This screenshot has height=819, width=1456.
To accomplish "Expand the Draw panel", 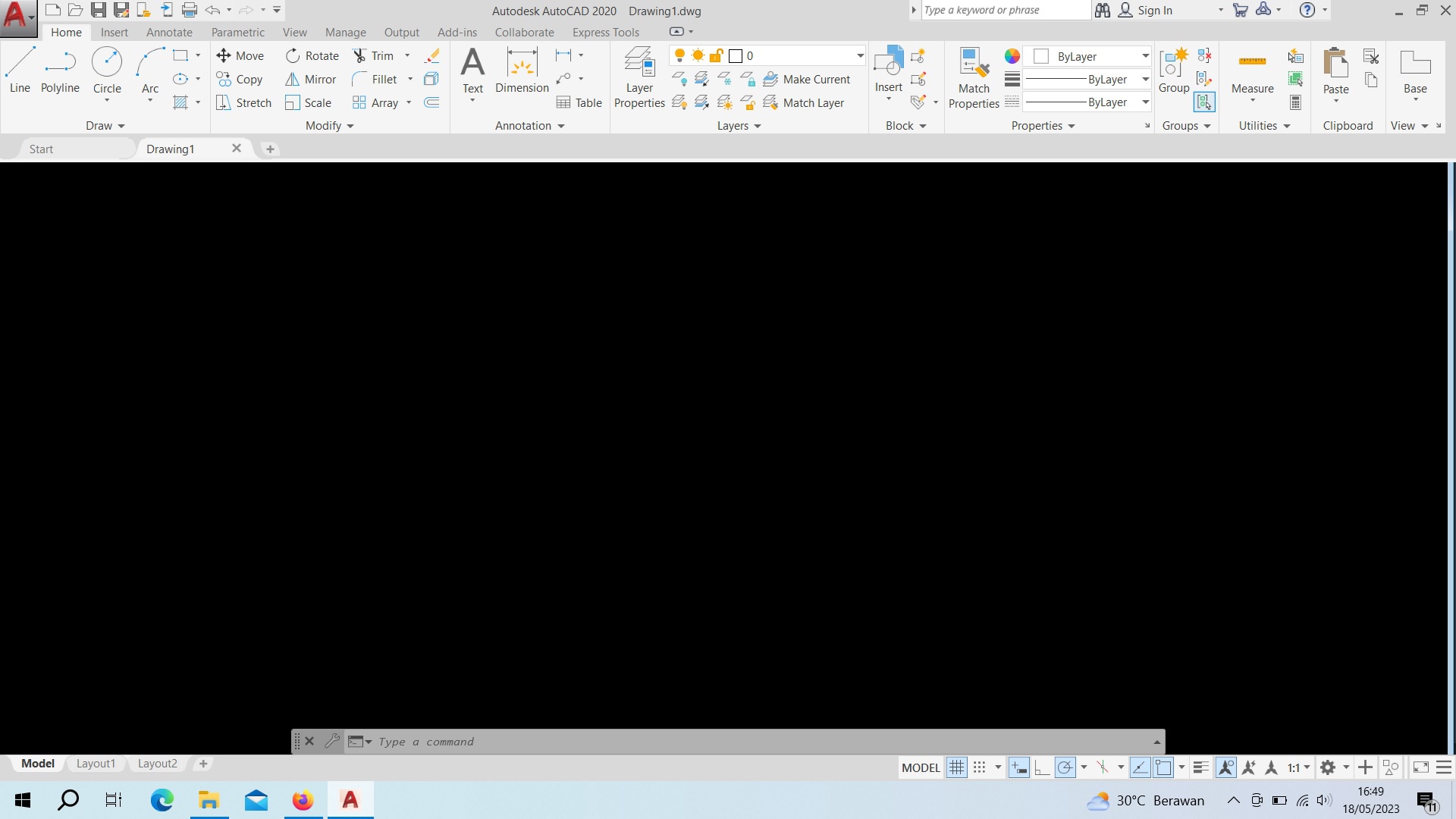I will [x=105, y=125].
